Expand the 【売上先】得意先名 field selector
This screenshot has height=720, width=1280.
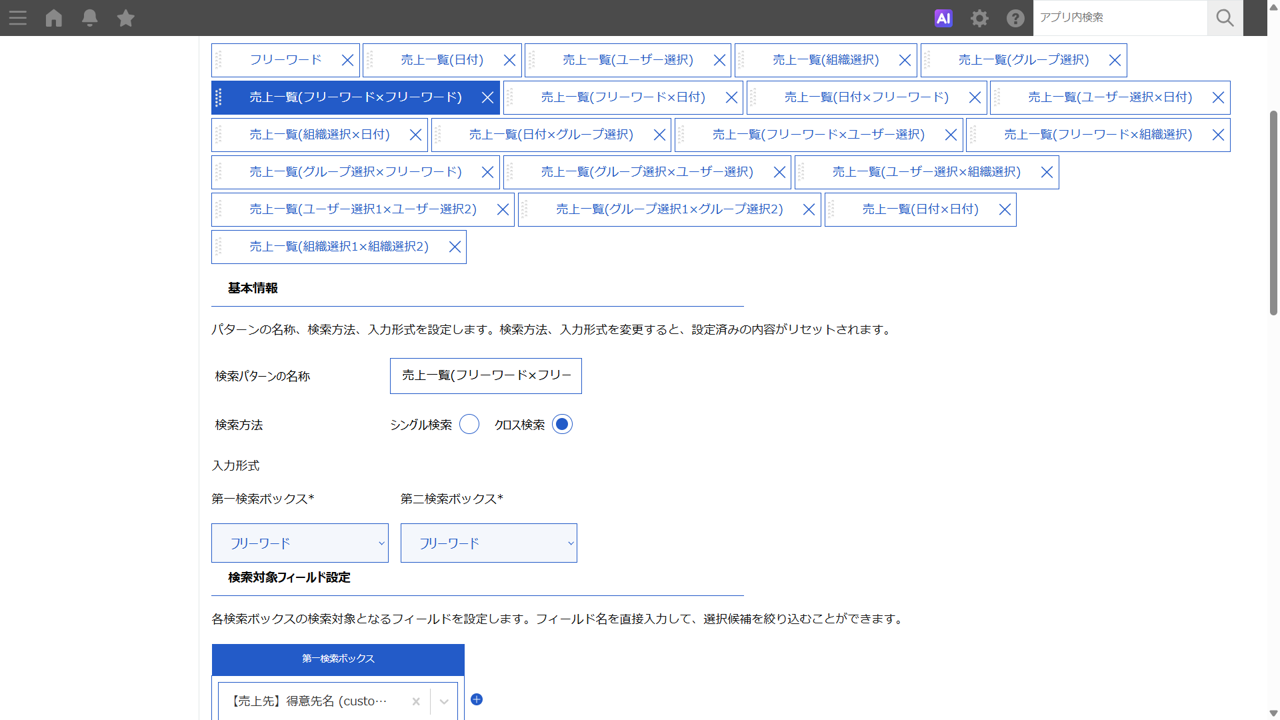(x=443, y=701)
